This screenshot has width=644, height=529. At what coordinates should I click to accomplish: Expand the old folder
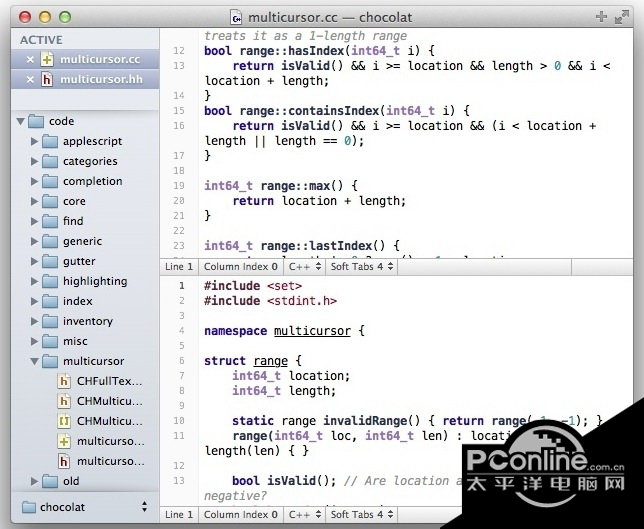tap(34, 481)
